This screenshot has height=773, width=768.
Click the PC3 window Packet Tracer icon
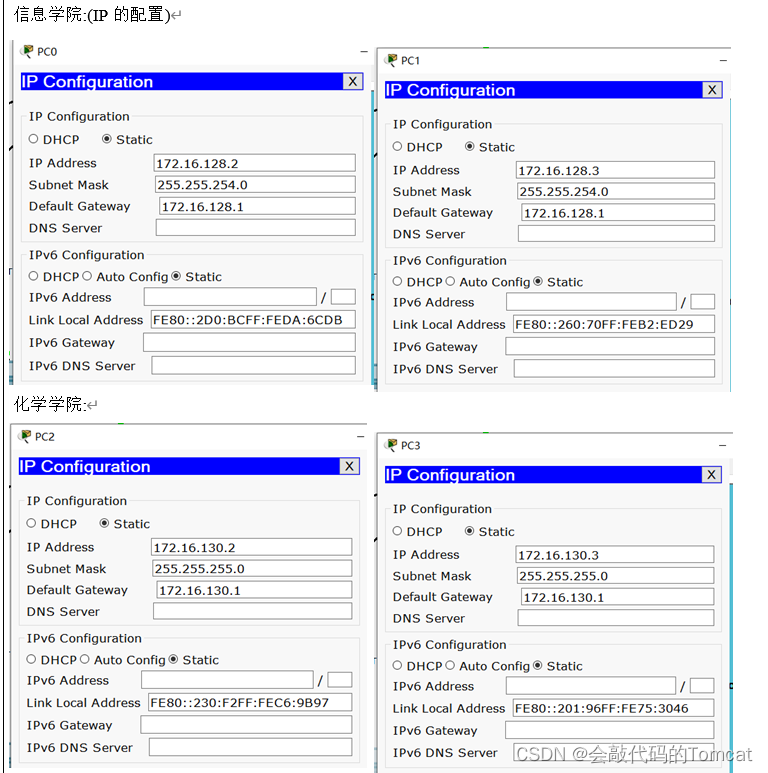tap(391, 445)
